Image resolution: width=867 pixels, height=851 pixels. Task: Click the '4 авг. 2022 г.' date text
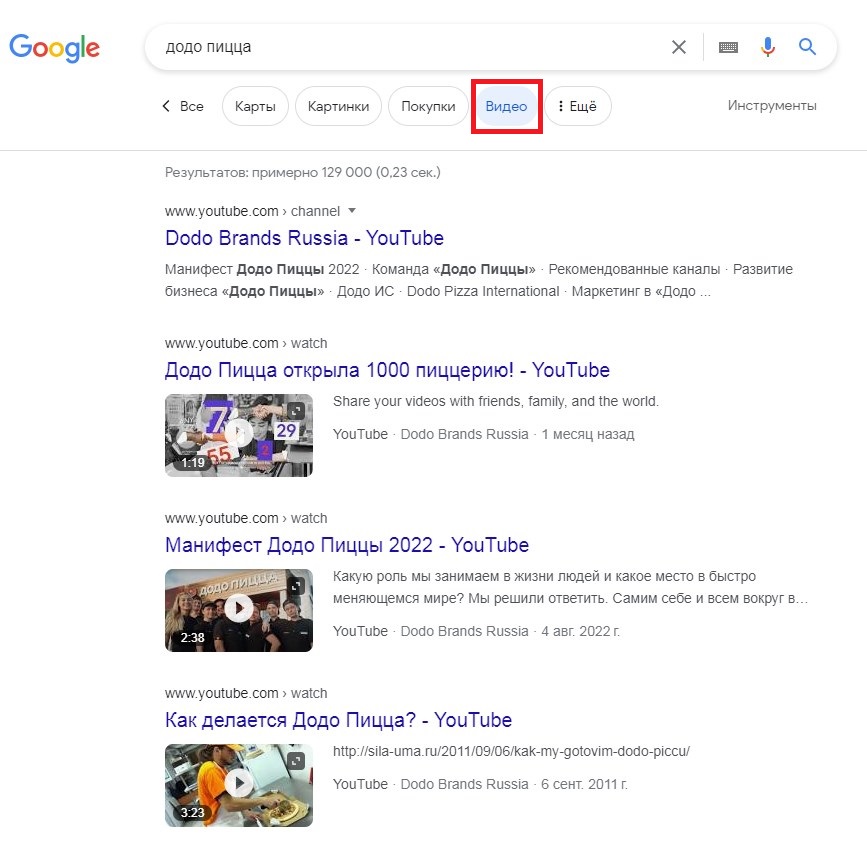pos(581,631)
